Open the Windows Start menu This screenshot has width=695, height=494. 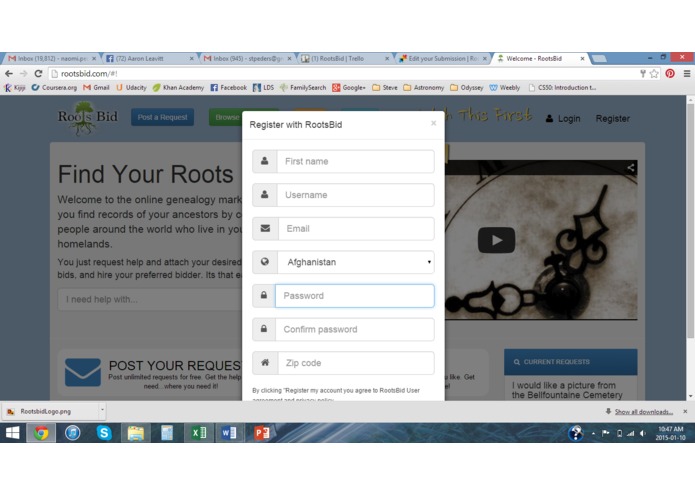point(13,433)
